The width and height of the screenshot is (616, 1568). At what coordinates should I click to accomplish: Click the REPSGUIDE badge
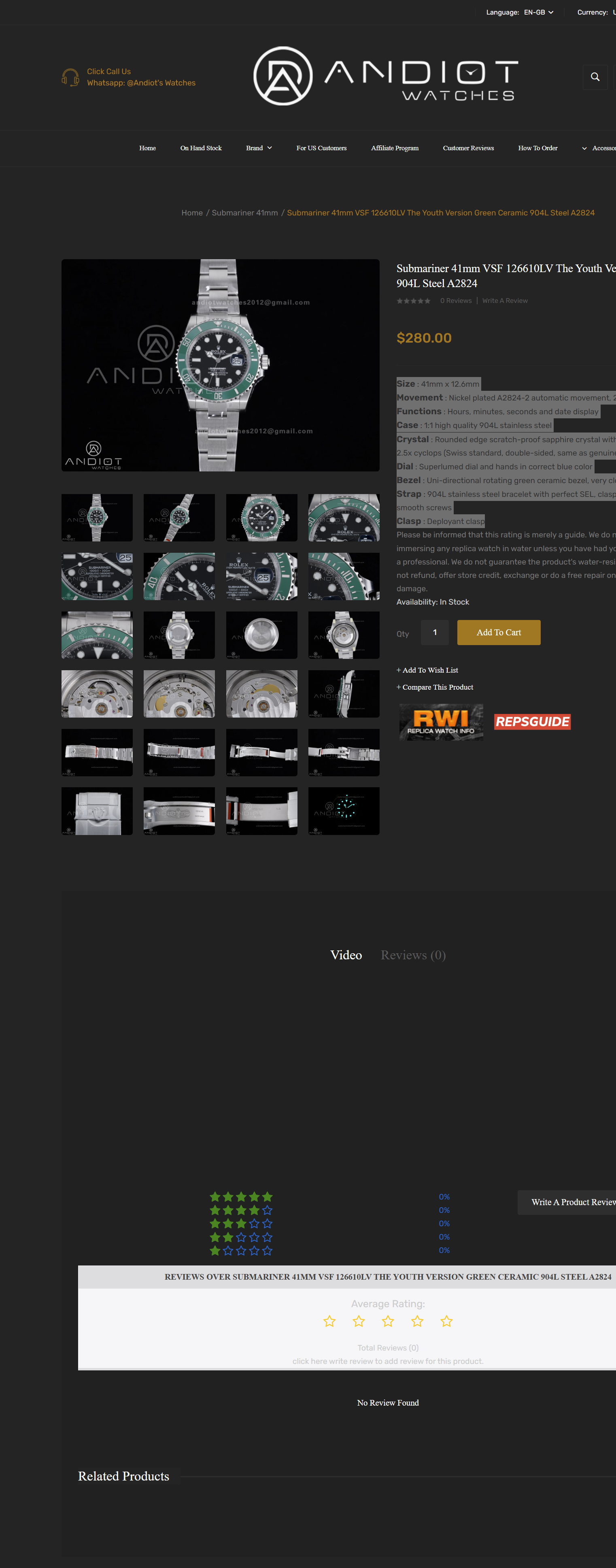532,722
